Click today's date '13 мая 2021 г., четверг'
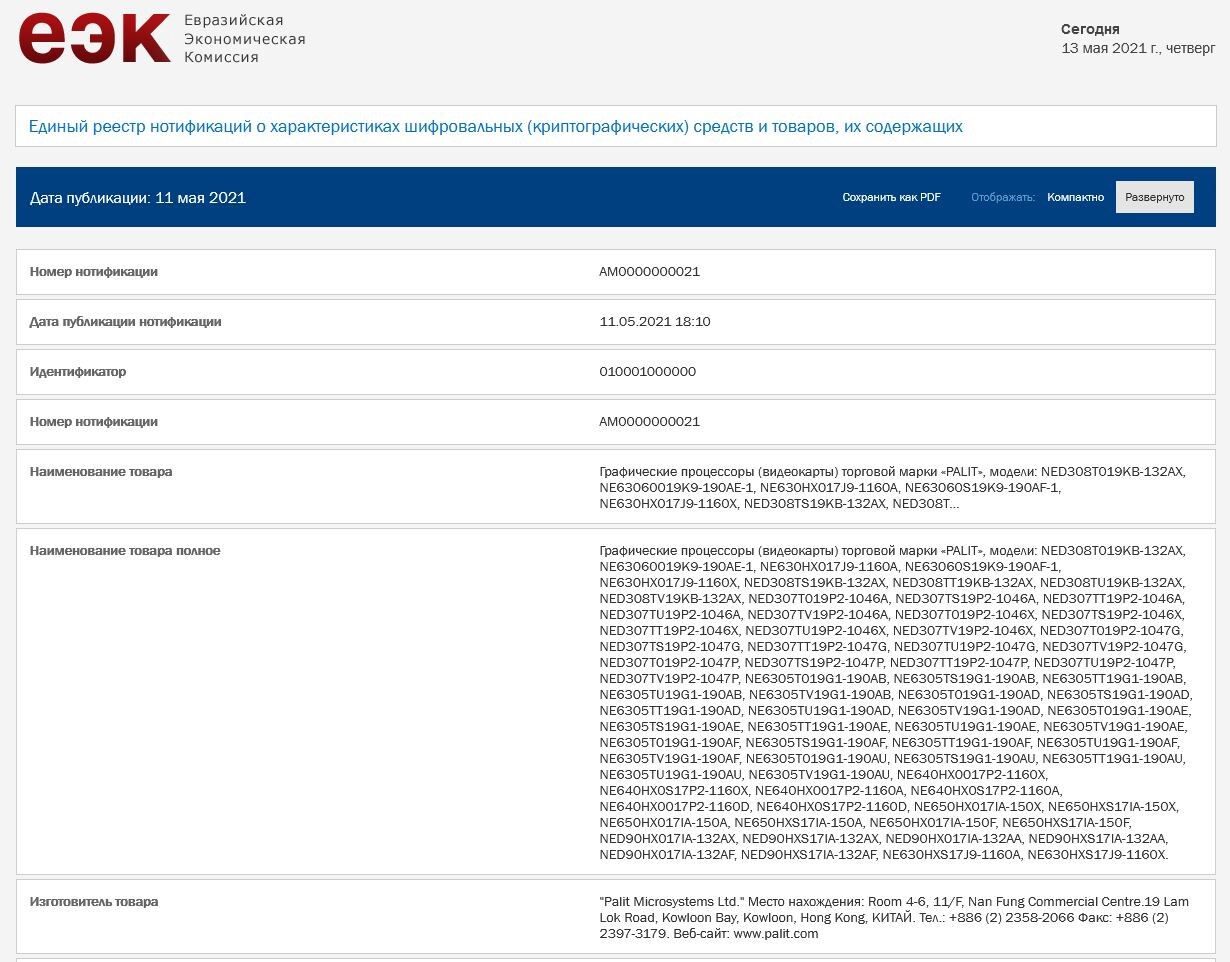The width and height of the screenshot is (1230, 962). (1139, 48)
